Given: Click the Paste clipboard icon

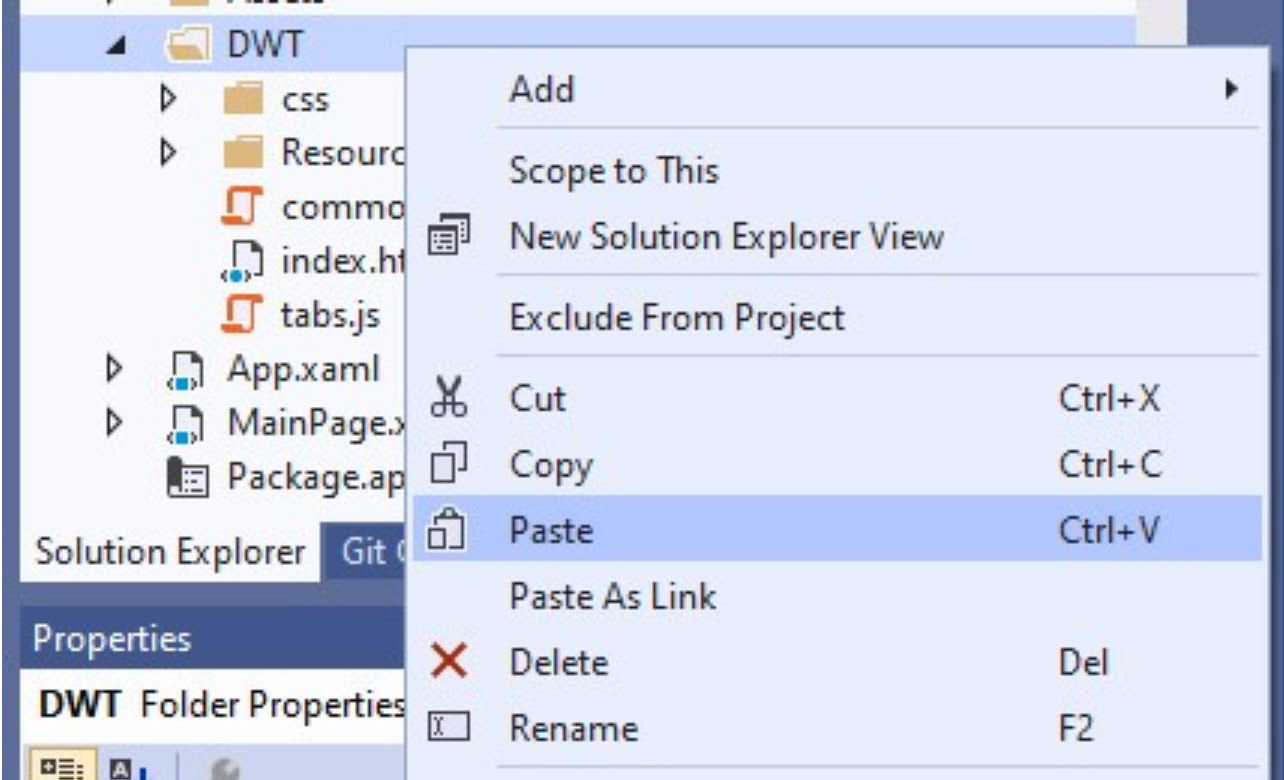Looking at the screenshot, I should click(x=447, y=529).
